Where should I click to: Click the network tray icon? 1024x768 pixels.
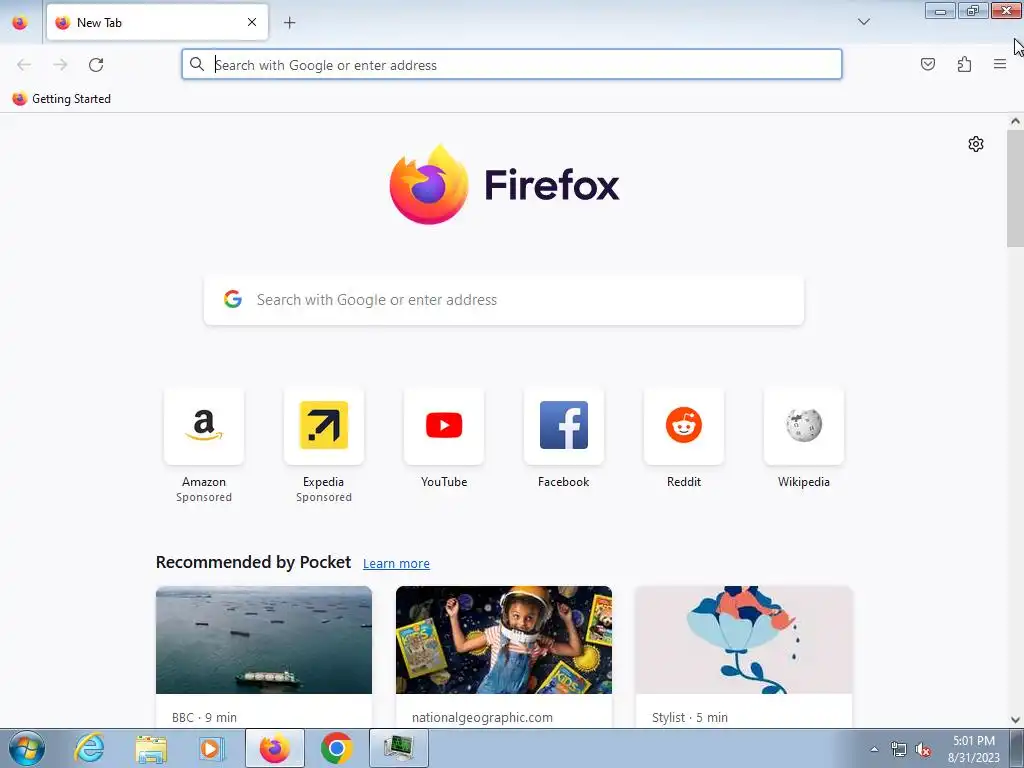click(899, 749)
